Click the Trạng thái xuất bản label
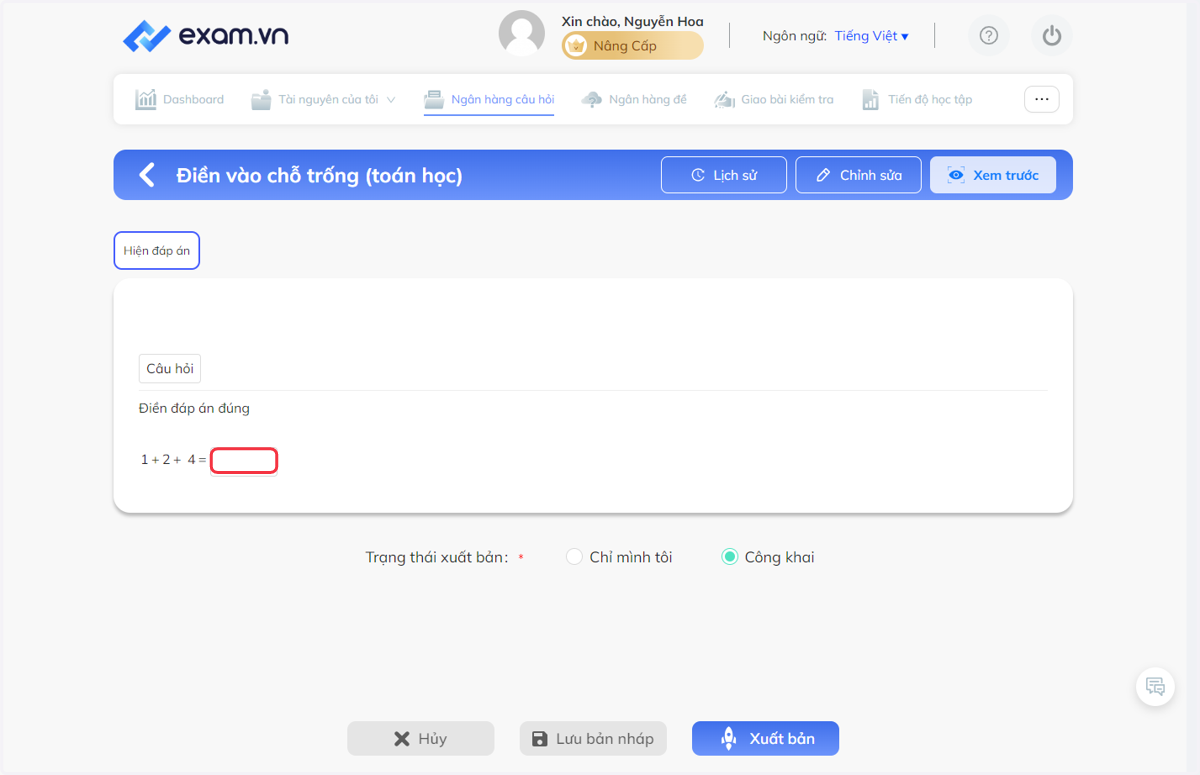Screen dimensions: 1200x775 coord(437,557)
